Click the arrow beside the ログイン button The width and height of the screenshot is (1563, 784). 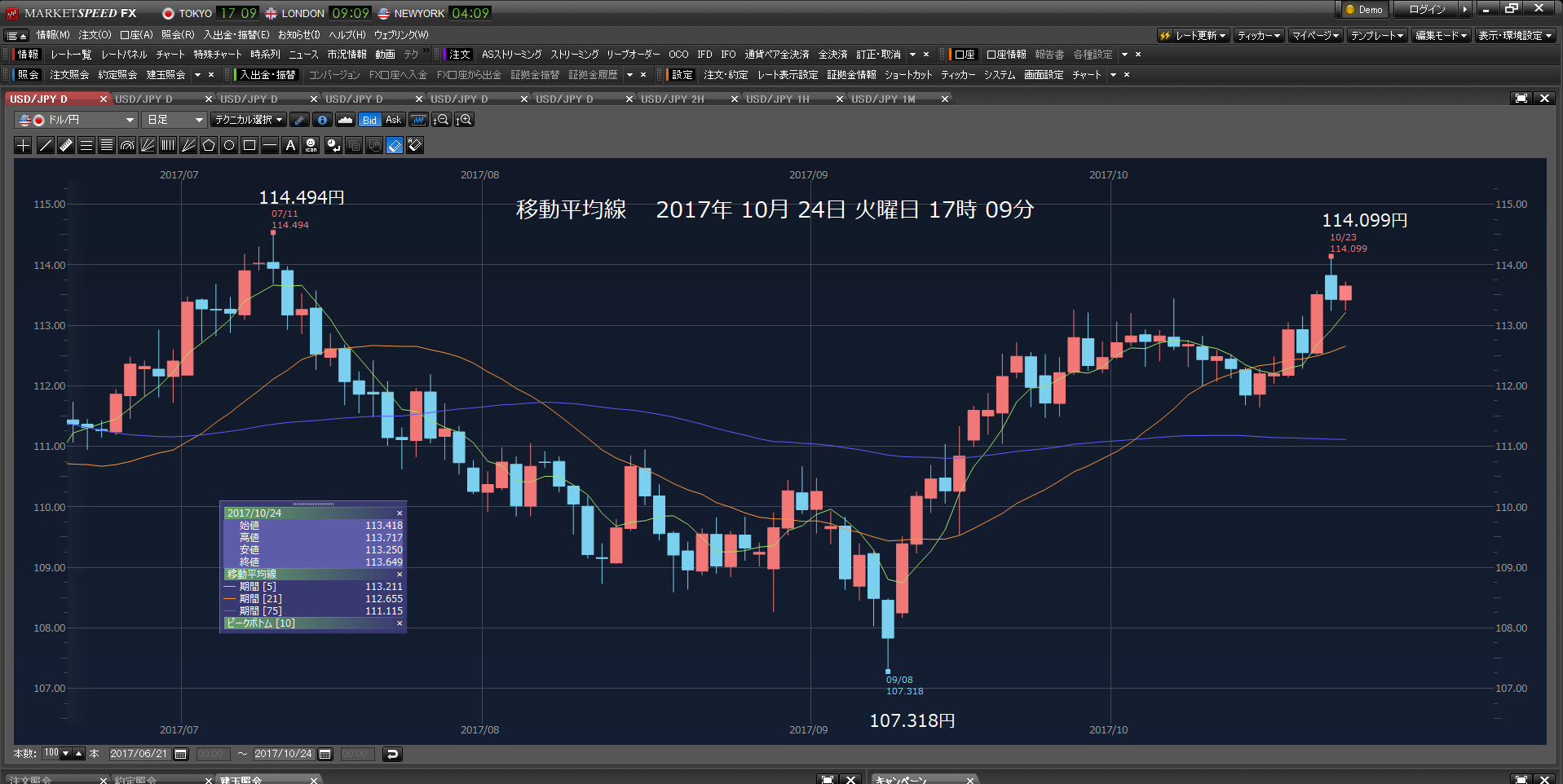(x=1465, y=10)
